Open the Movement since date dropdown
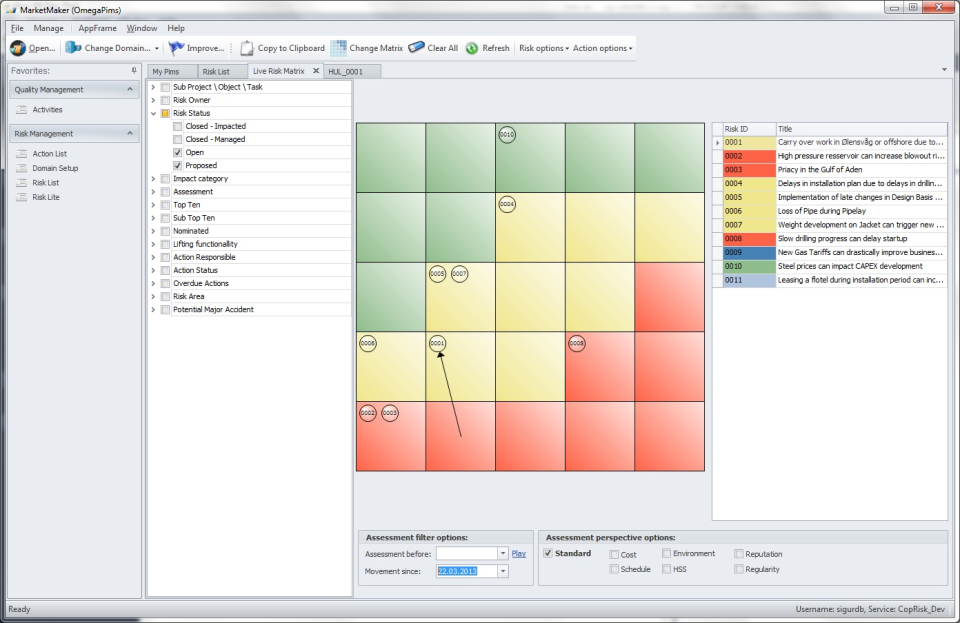The height and width of the screenshot is (623, 960). (x=502, y=571)
